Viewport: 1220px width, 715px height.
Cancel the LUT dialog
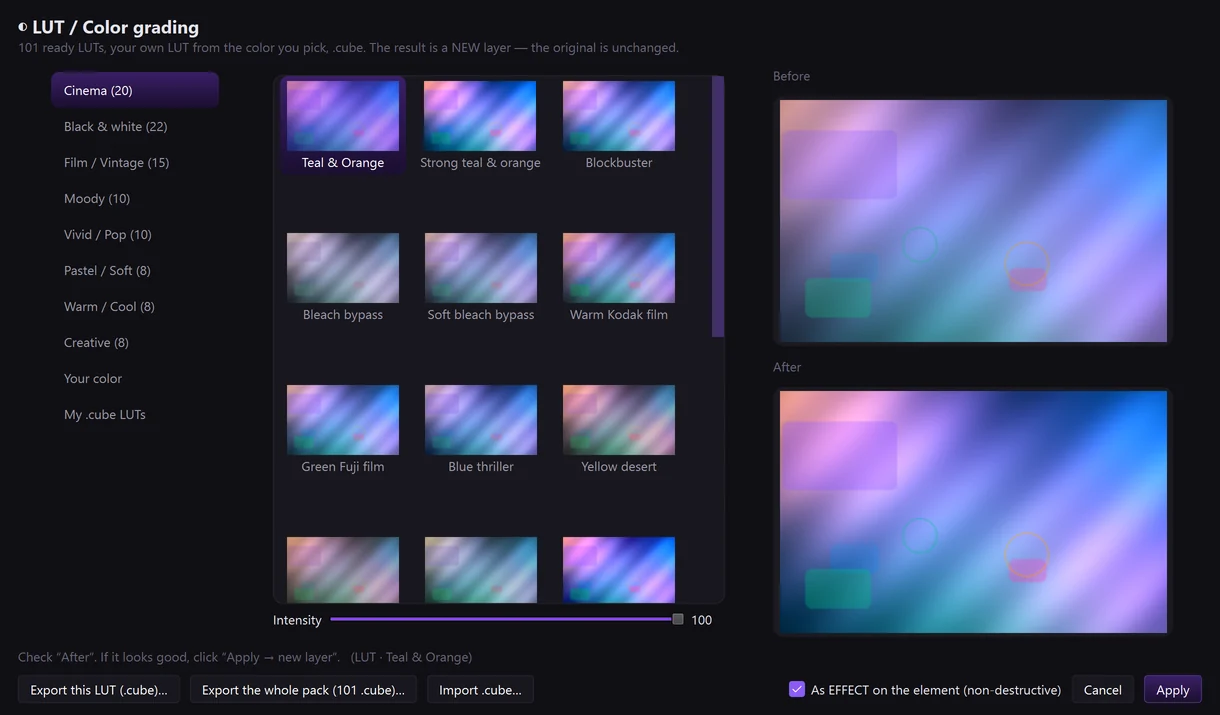[1103, 690]
